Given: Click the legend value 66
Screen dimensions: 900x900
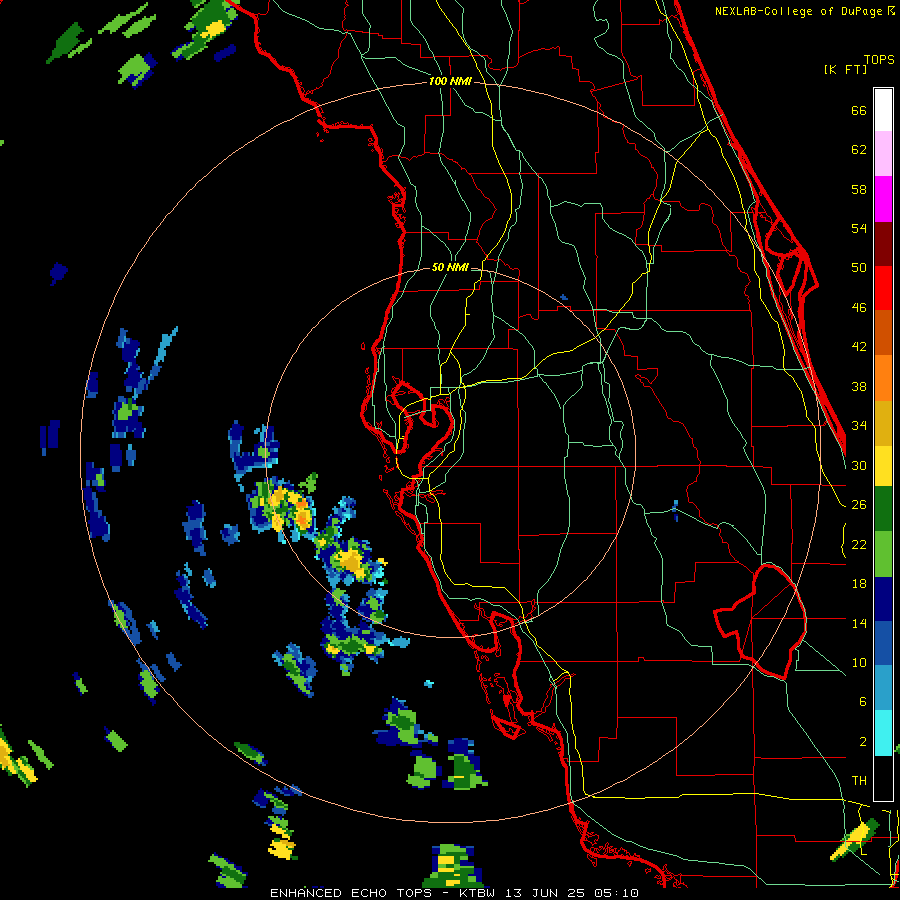Looking at the screenshot, I should tap(859, 111).
